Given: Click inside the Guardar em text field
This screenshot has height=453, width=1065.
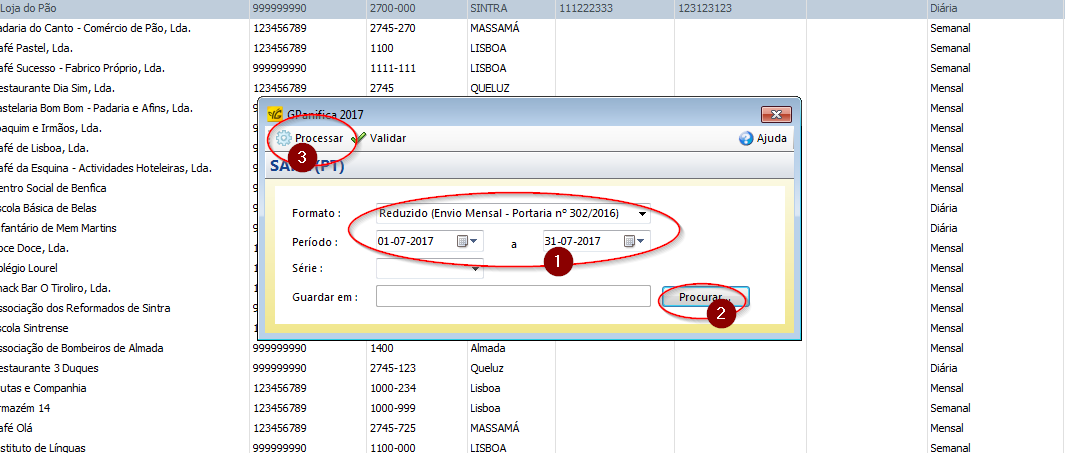Looking at the screenshot, I should 513,296.
